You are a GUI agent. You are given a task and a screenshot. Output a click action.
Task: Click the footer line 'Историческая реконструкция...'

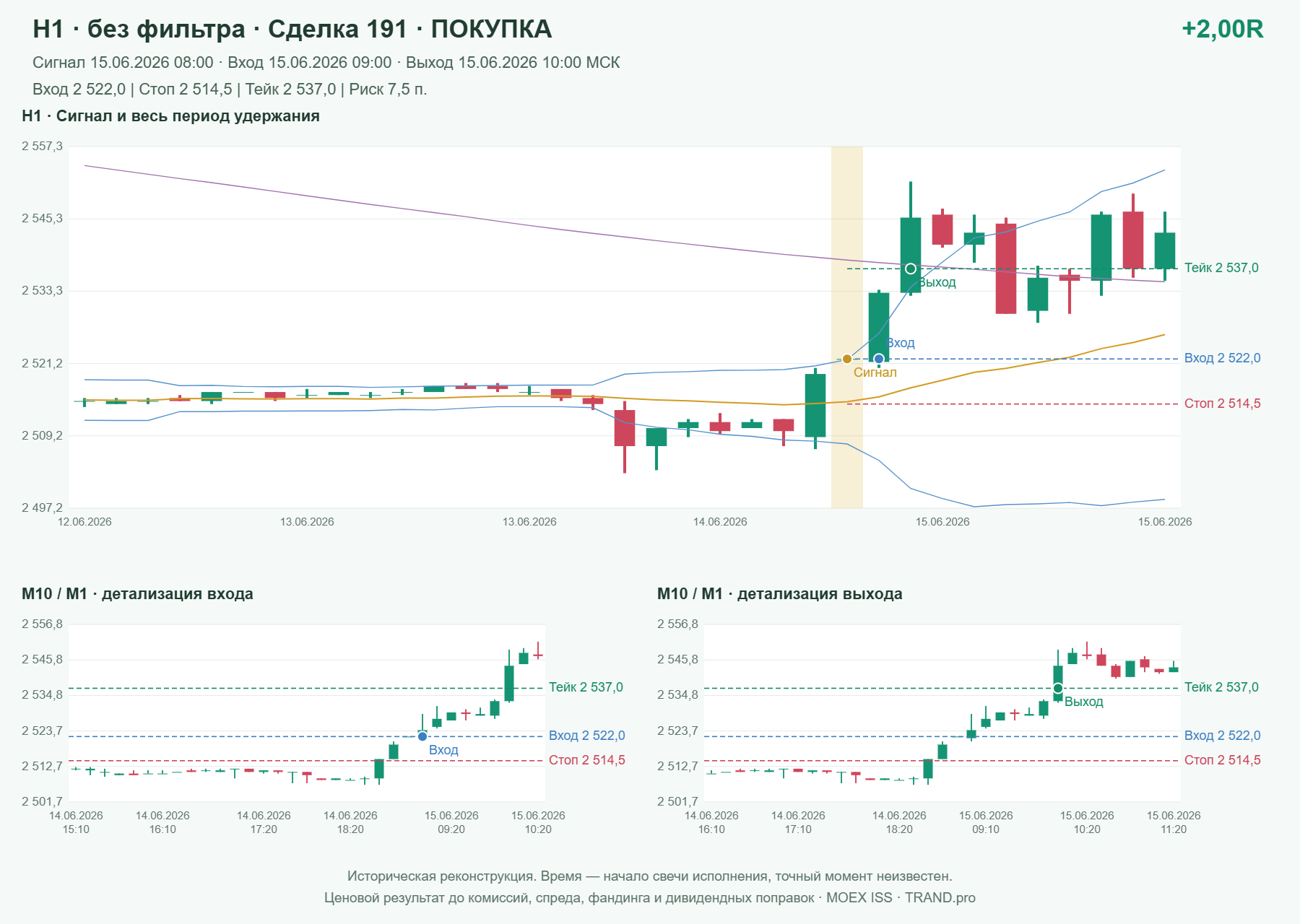click(650, 876)
